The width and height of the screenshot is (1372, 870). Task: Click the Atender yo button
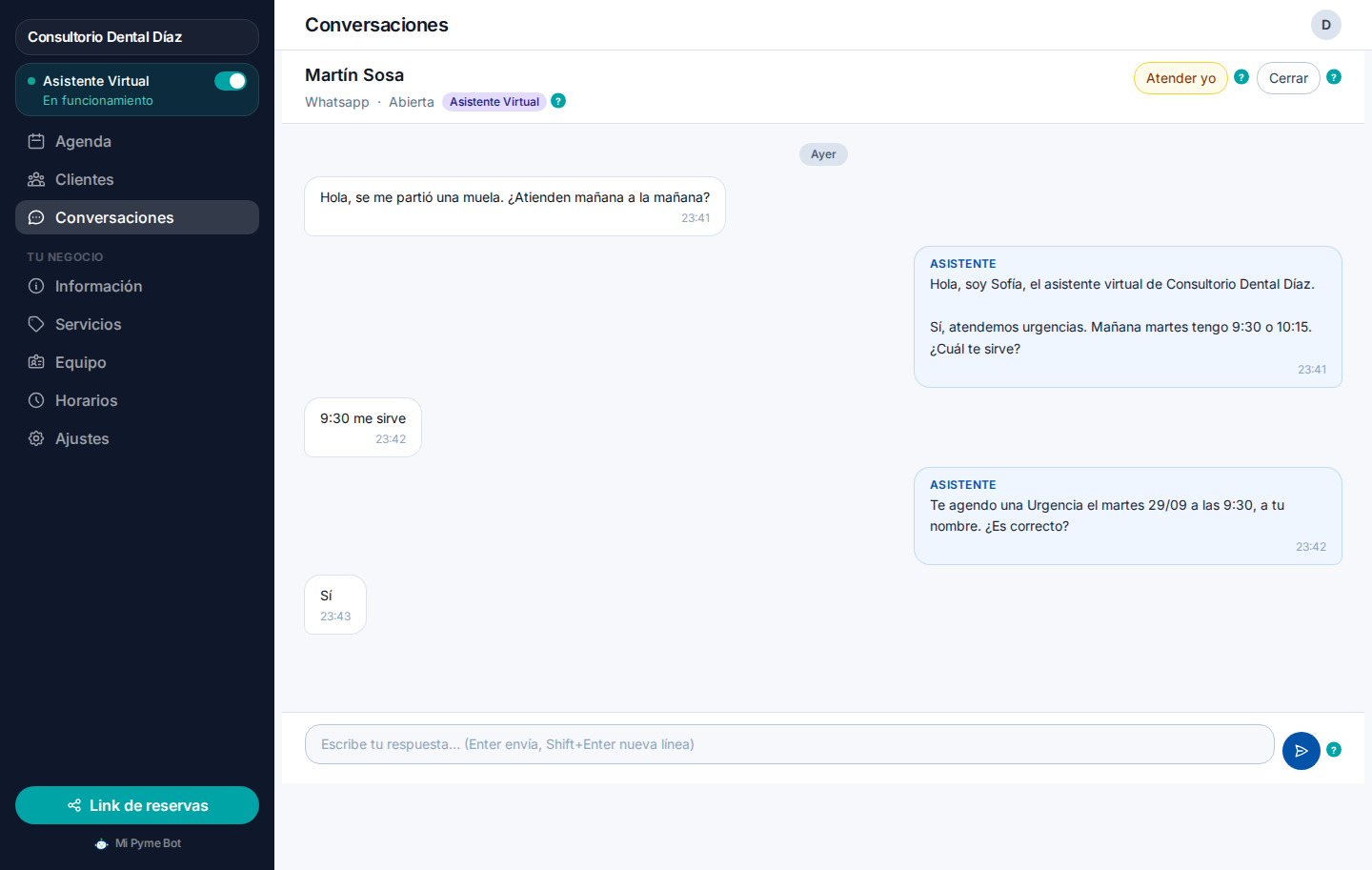point(1180,78)
